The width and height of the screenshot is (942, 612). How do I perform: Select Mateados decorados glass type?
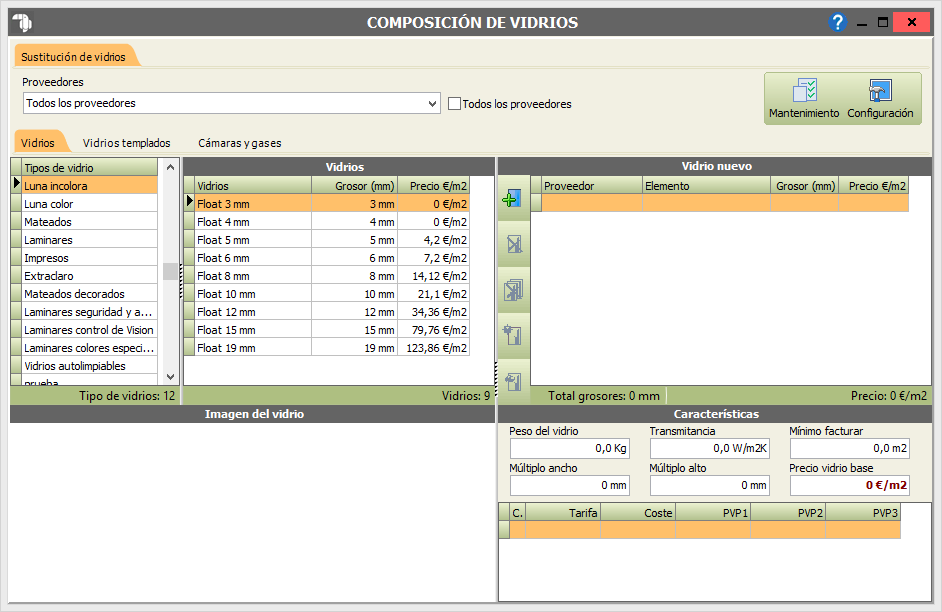coord(90,294)
